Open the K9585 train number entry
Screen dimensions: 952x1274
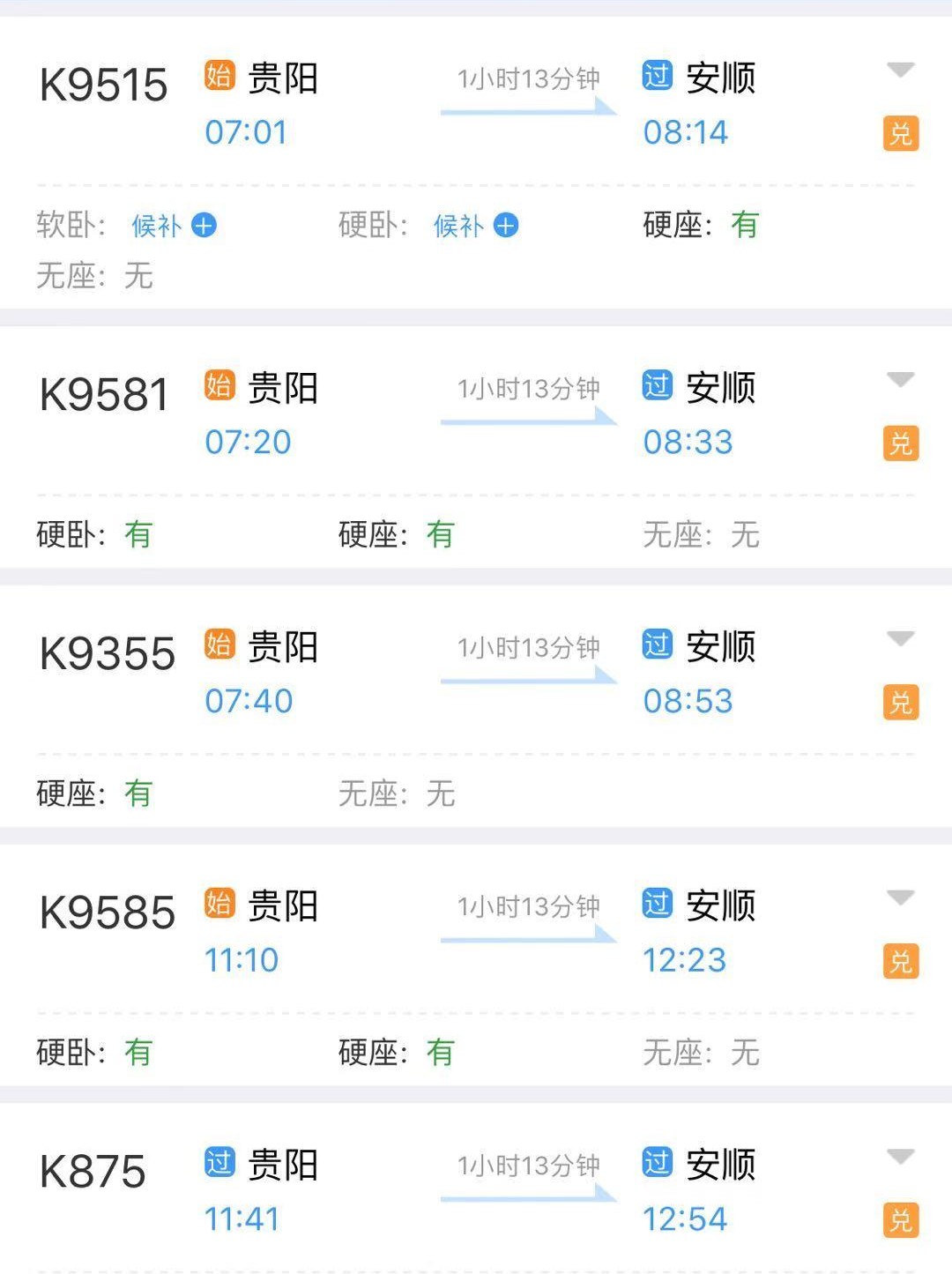(x=108, y=913)
